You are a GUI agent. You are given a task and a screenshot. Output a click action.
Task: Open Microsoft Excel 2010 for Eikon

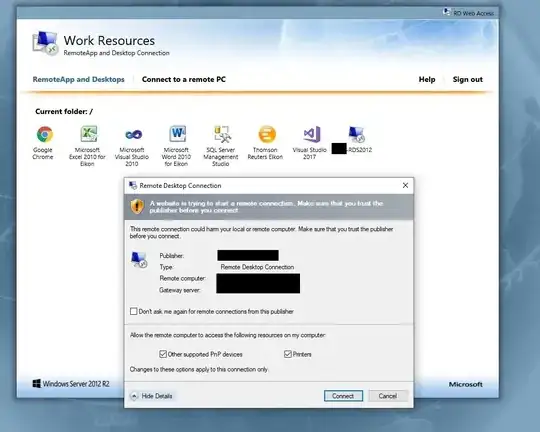tap(89, 134)
